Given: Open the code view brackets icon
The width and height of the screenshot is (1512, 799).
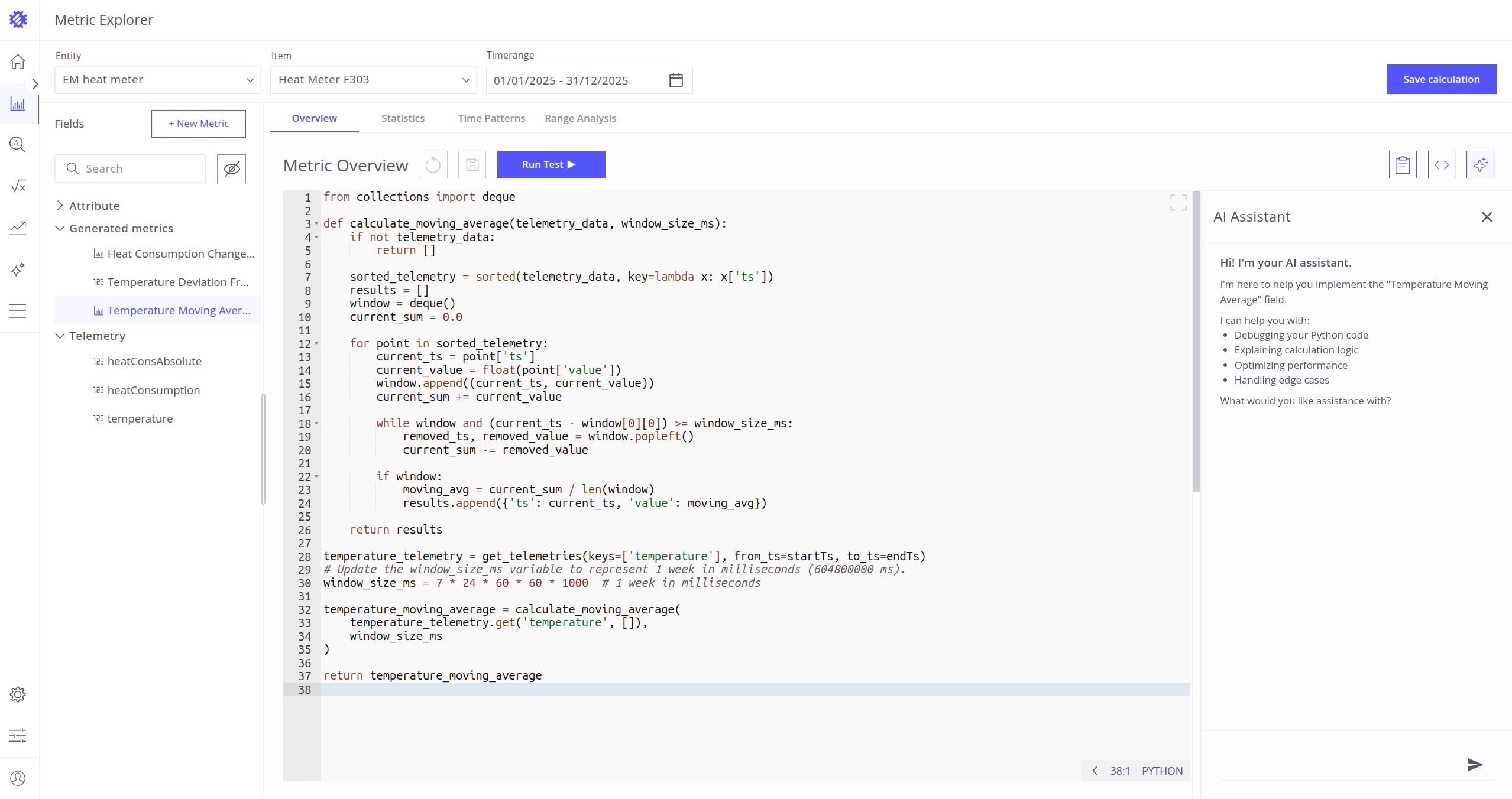Looking at the screenshot, I should 1441,165.
